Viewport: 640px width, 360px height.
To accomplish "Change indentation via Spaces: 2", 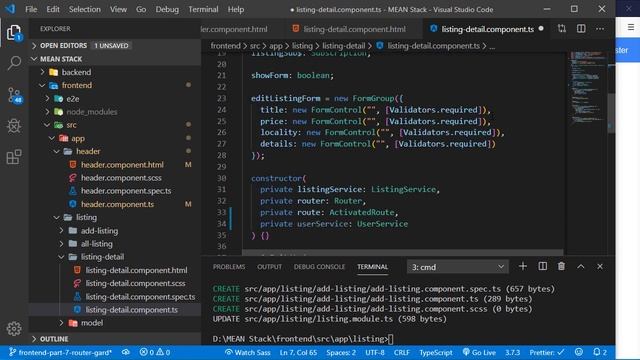I will 341,352.
